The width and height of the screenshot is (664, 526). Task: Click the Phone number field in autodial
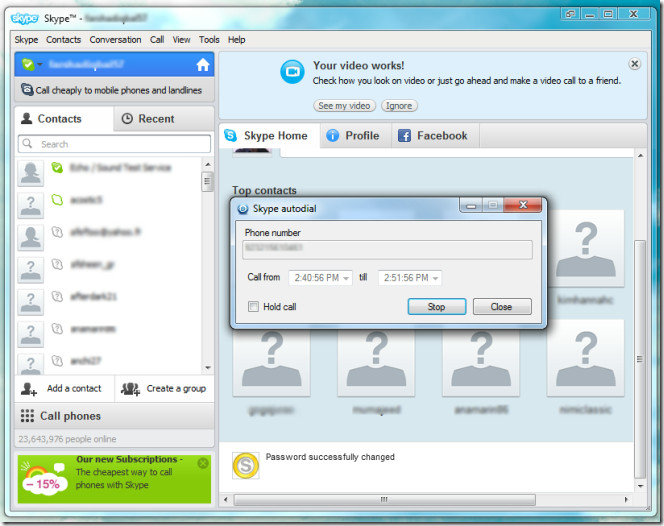(387, 249)
